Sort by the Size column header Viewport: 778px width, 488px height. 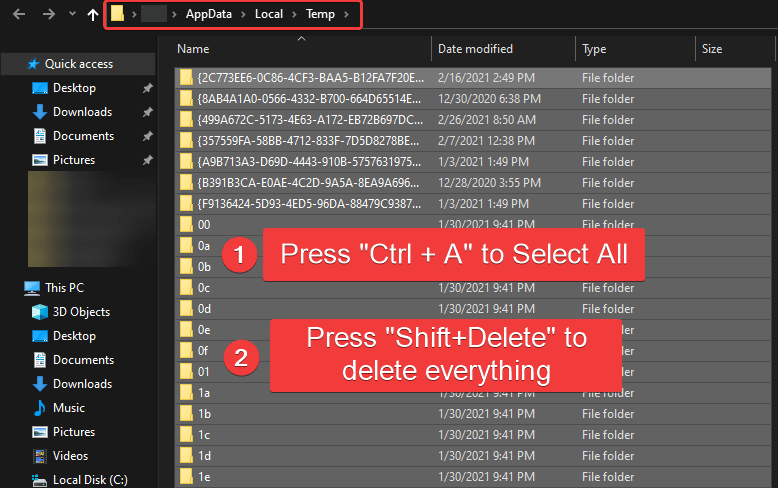(x=712, y=49)
